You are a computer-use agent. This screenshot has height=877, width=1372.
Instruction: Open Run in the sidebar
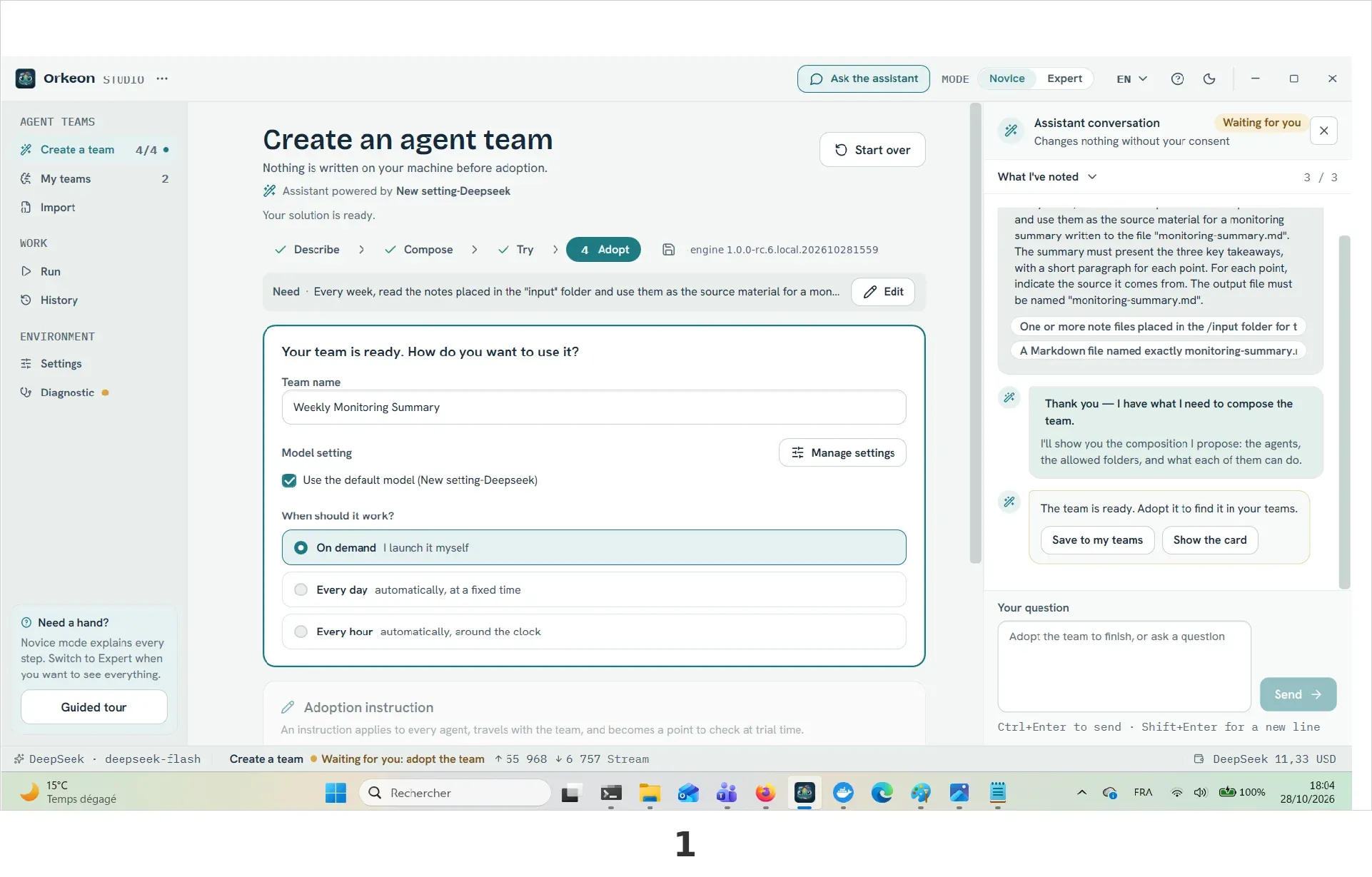click(95, 272)
